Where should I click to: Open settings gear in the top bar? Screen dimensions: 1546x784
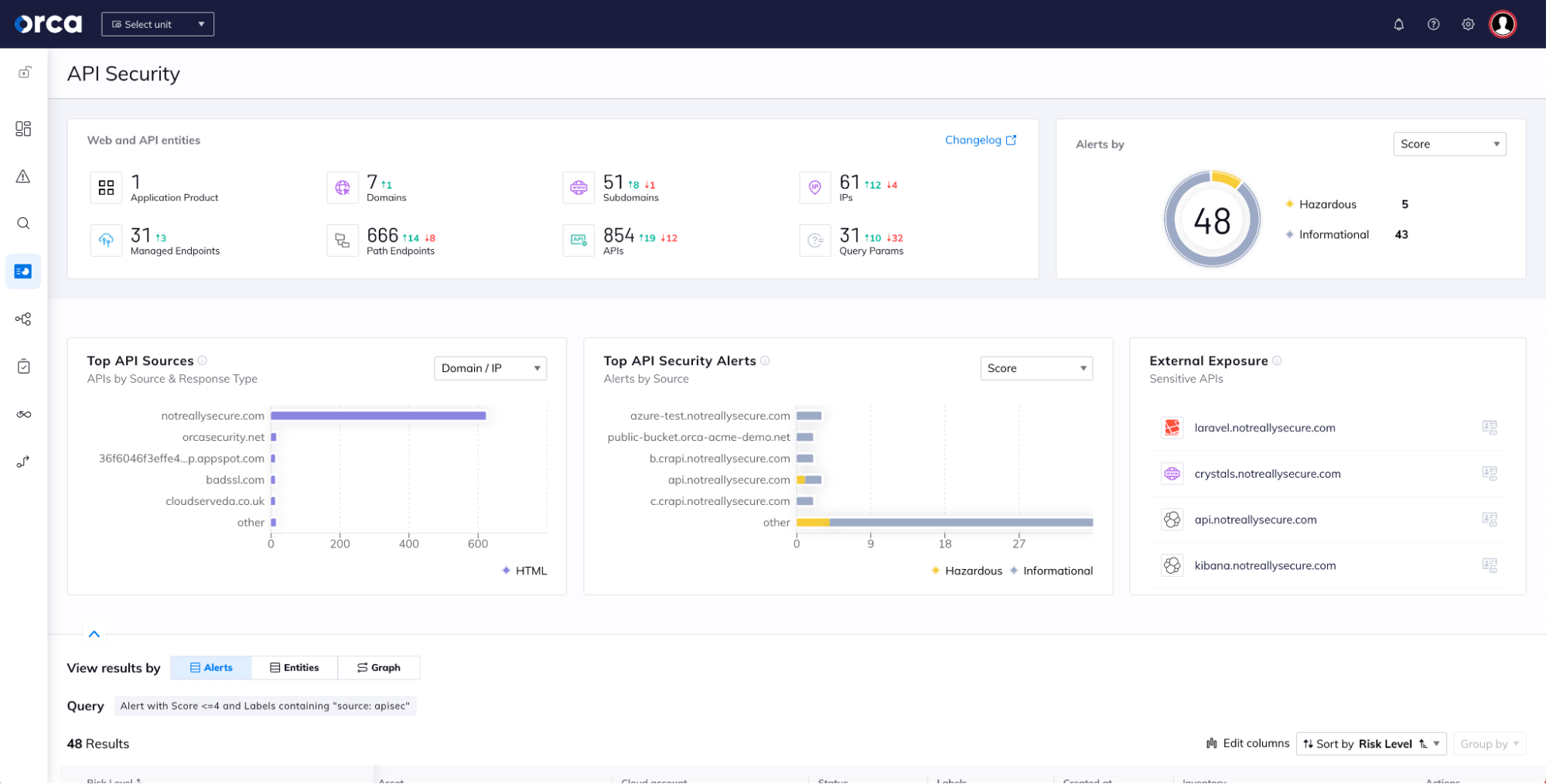[x=1467, y=24]
